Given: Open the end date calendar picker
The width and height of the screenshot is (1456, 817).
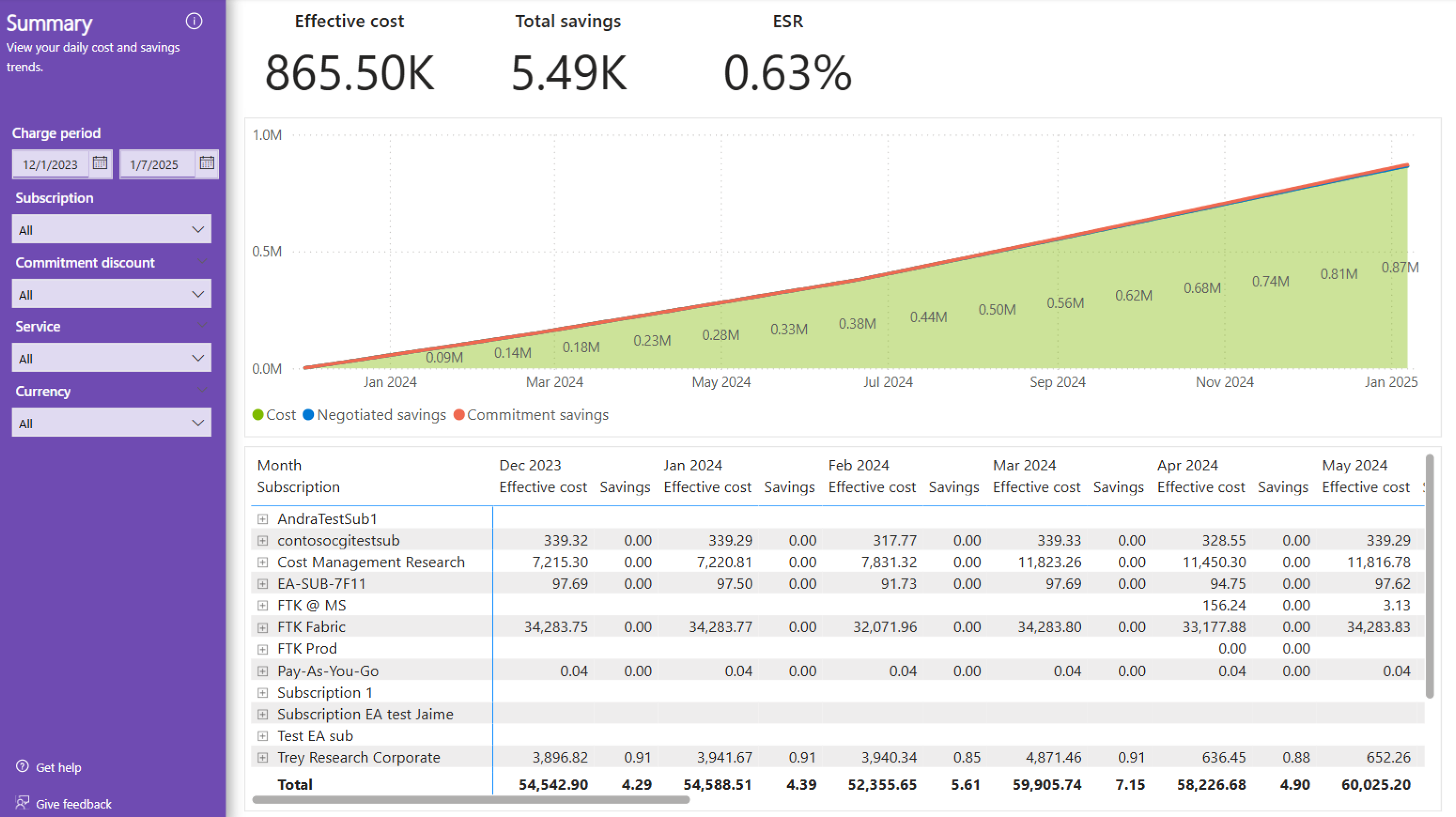Looking at the screenshot, I should tap(207, 163).
